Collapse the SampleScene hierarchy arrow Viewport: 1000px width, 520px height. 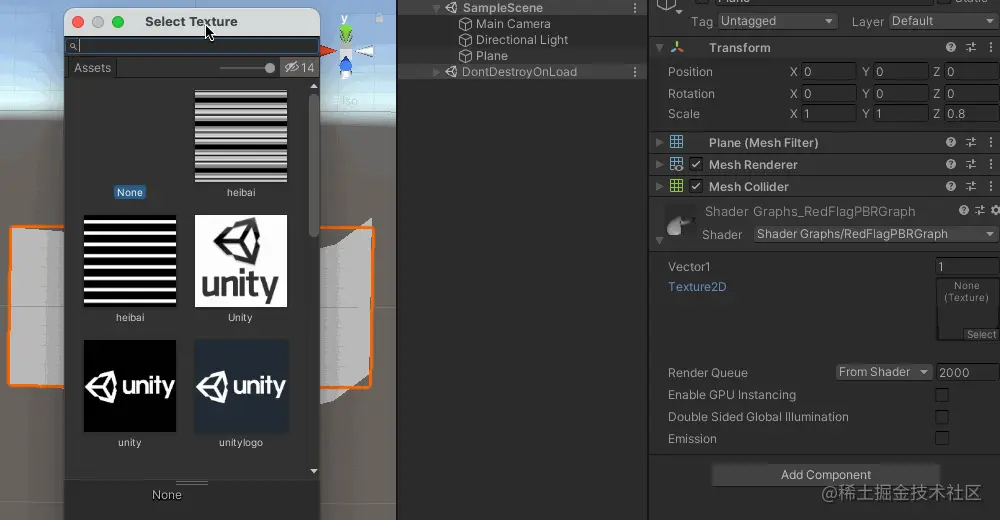(436, 8)
